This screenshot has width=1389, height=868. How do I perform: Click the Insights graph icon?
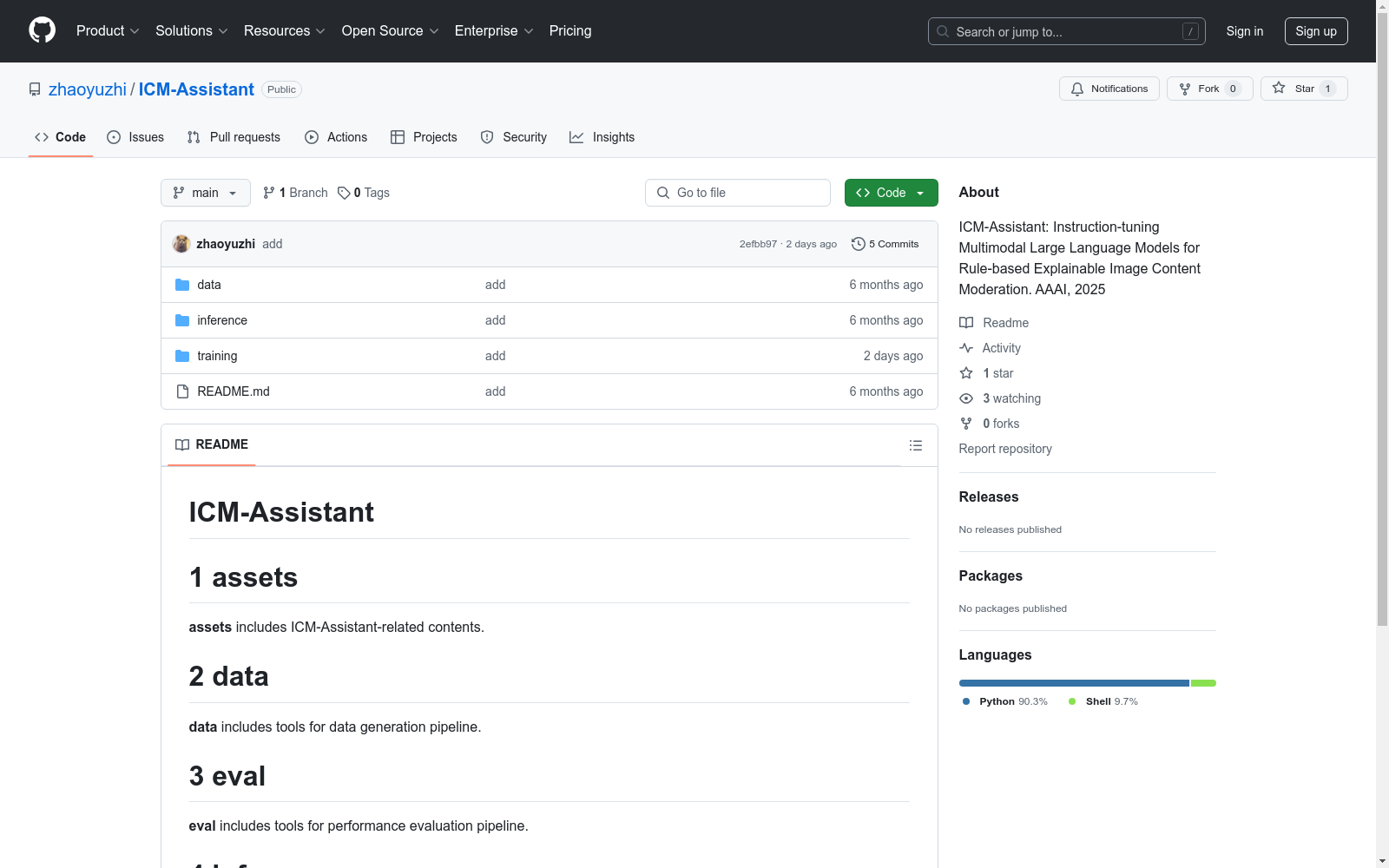point(576,137)
